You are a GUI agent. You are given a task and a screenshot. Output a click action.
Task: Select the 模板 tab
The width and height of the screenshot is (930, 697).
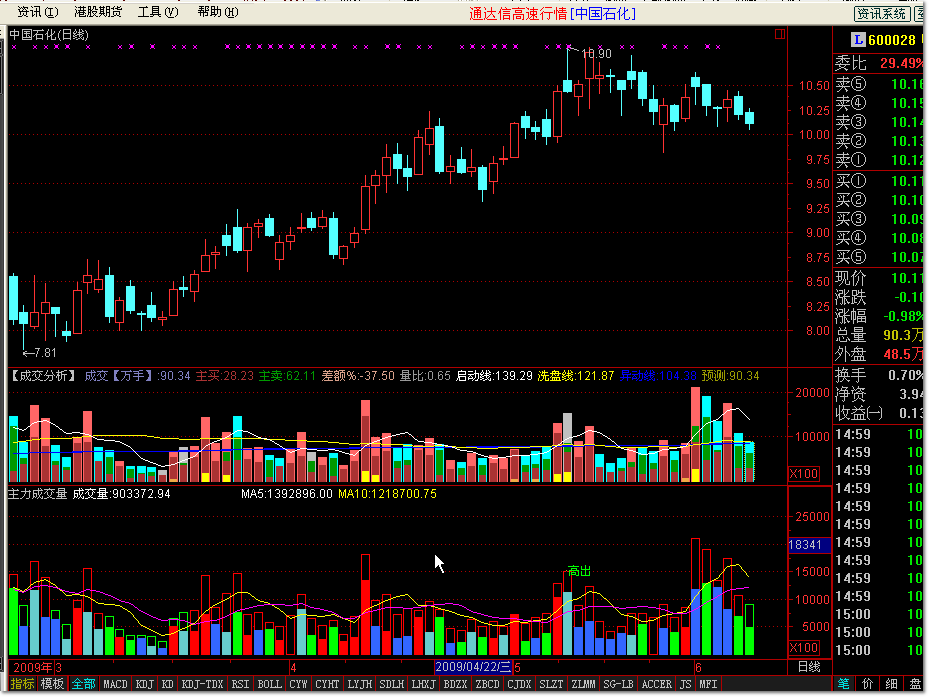(52, 684)
